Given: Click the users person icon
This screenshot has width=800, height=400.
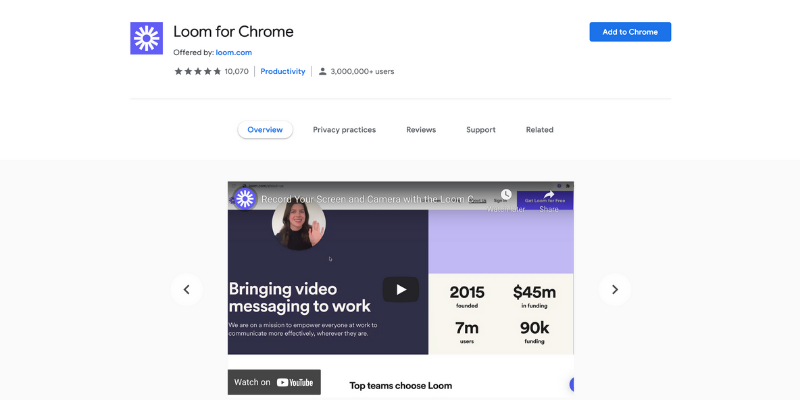Looking at the screenshot, I should tap(322, 71).
